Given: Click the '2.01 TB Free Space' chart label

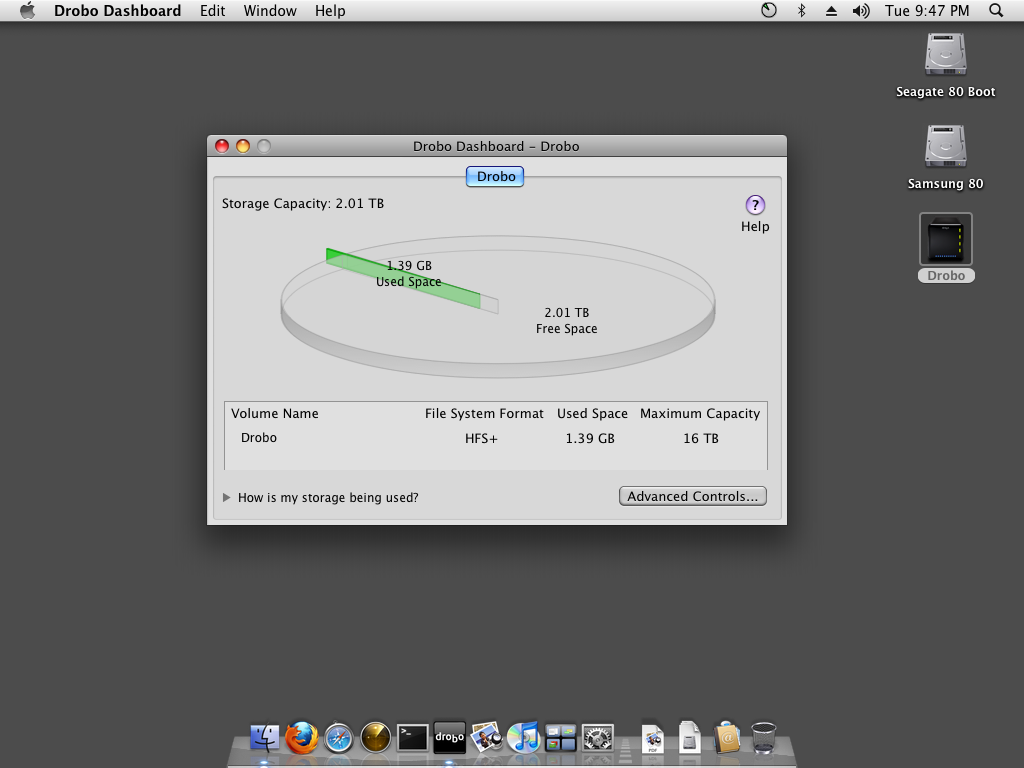Looking at the screenshot, I should pyautogui.click(x=567, y=321).
